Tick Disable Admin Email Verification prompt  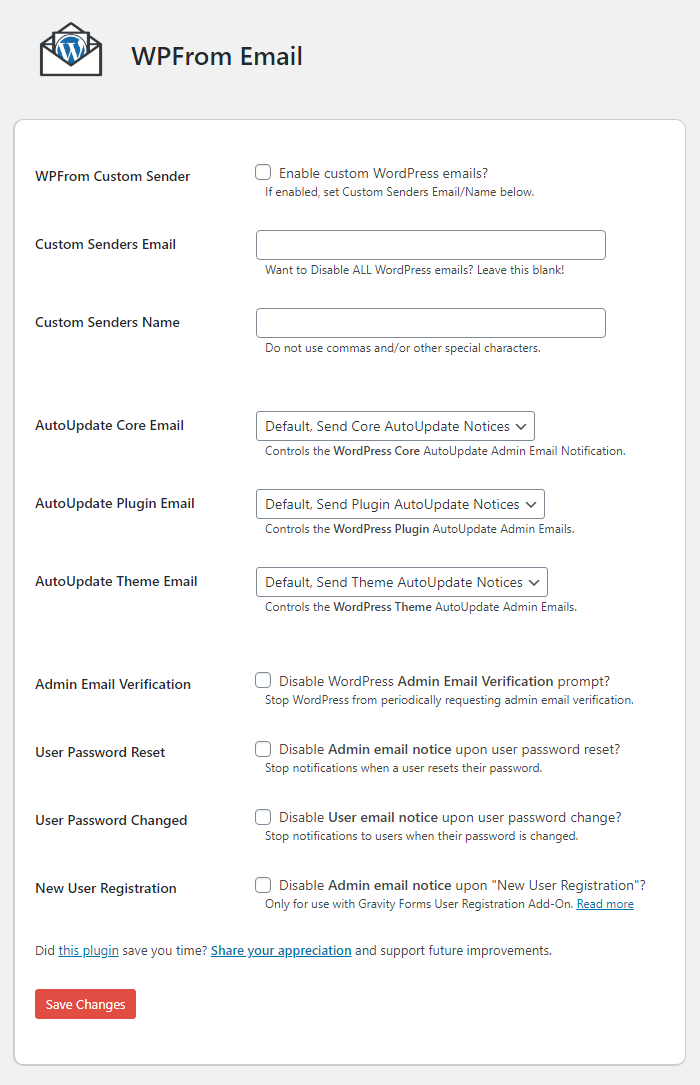263,680
